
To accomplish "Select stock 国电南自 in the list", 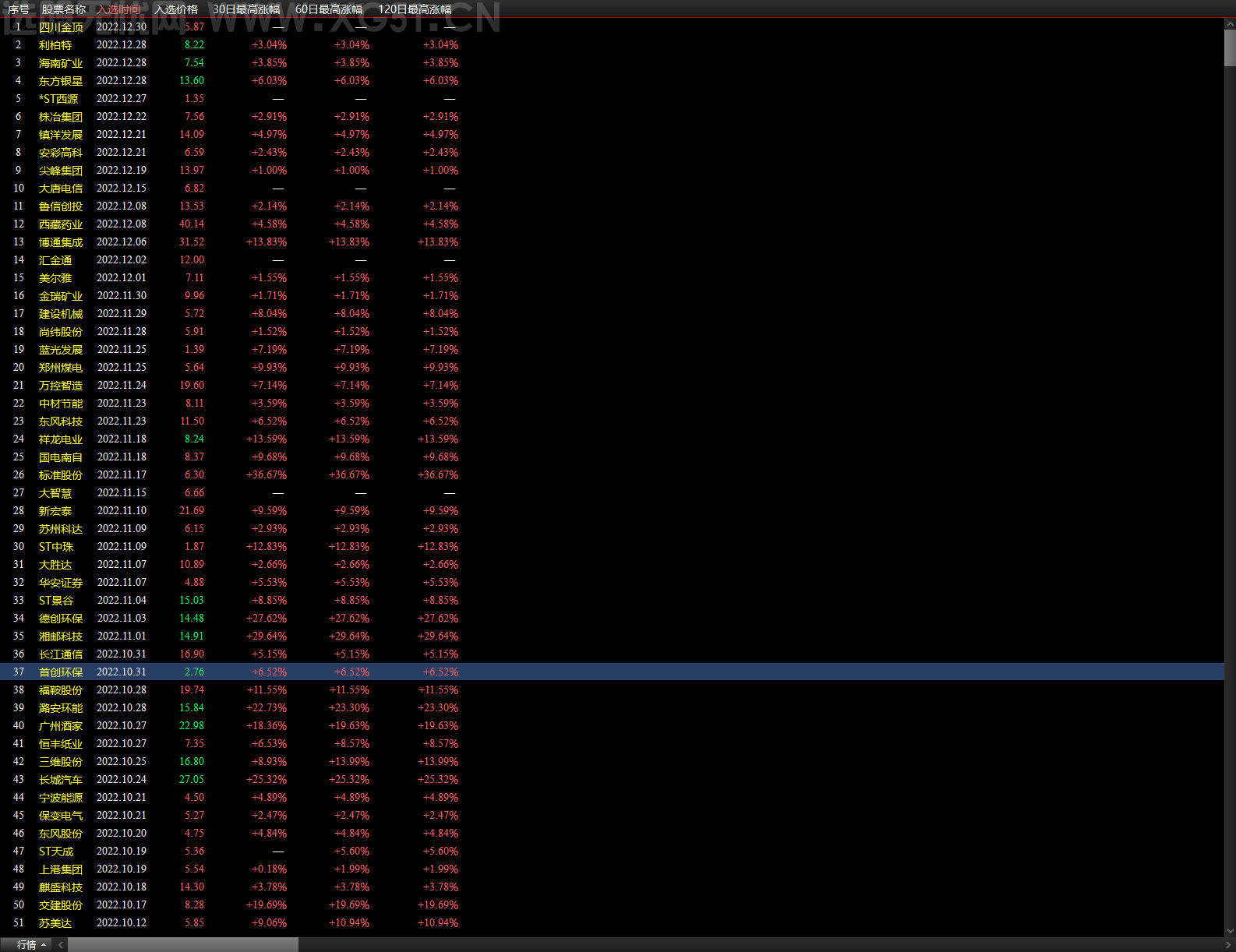I will coord(61,457).
